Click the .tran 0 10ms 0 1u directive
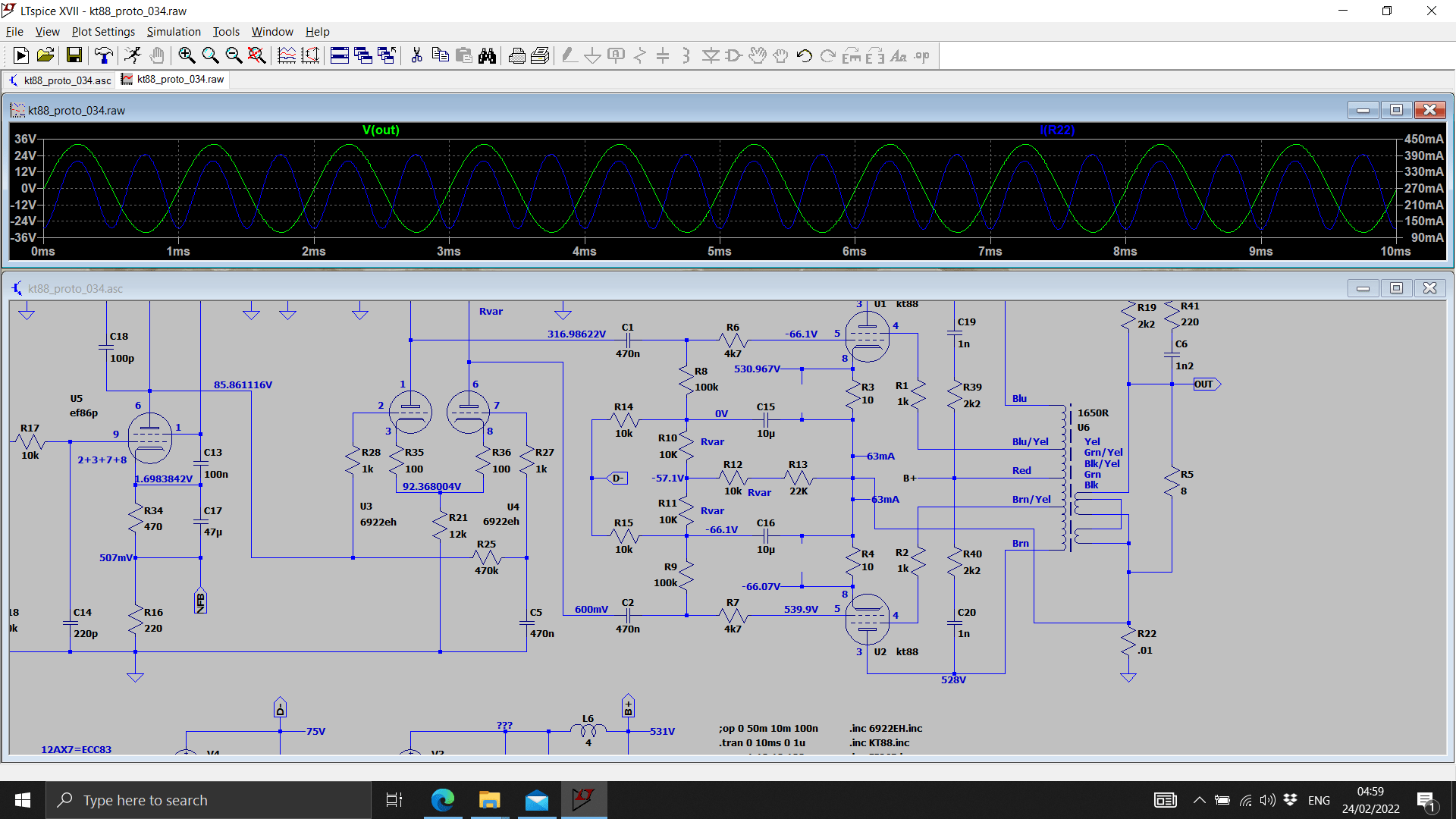This screenshot has height=819, width=1456. [x=762, y=743]
